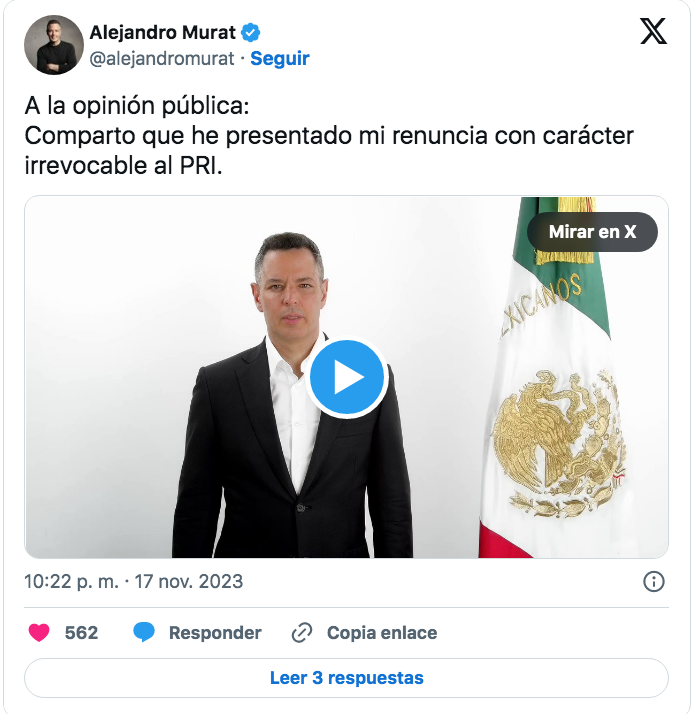Open the X logo link
693x714 pixels.
coord(653,31)
